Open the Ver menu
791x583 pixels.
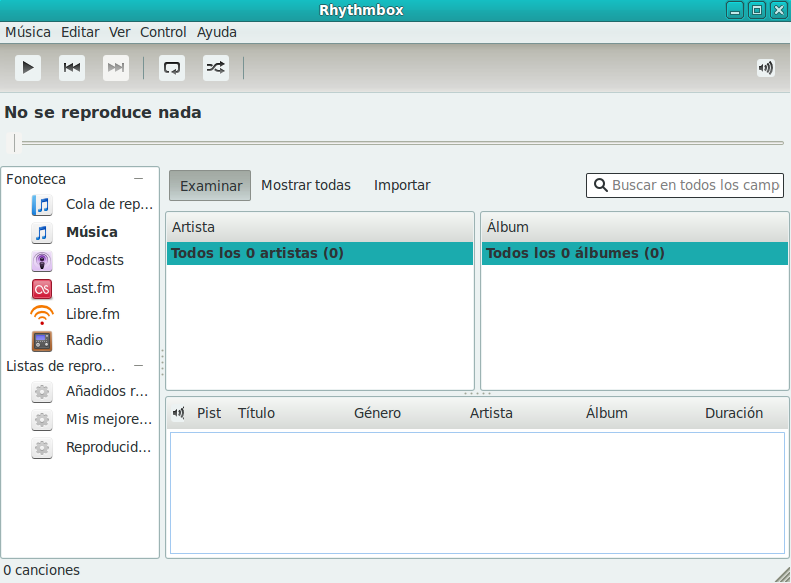(x=120, y=32)
